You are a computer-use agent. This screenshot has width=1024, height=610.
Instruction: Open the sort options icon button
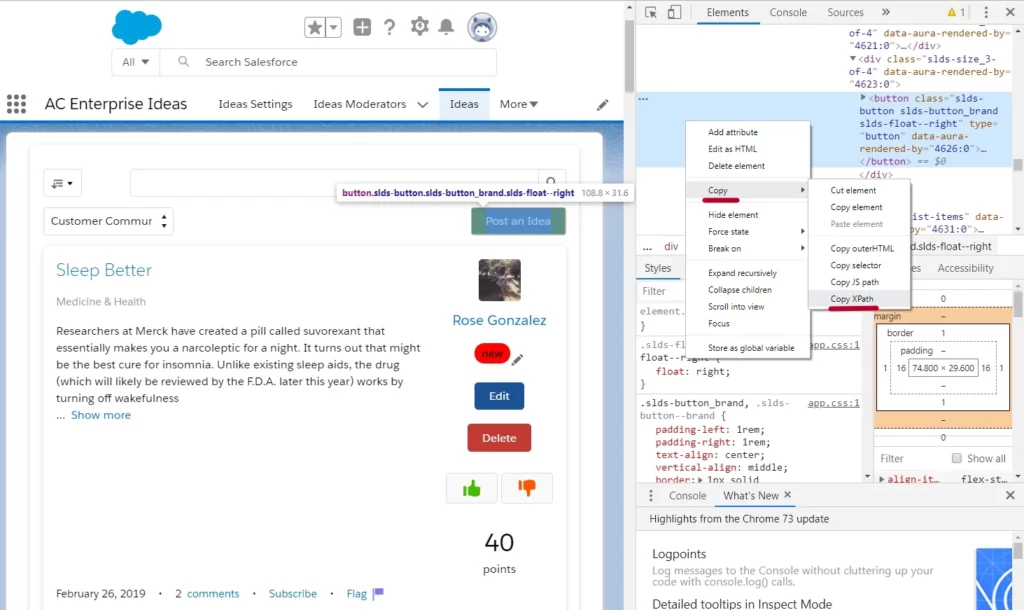coord(63,183)
